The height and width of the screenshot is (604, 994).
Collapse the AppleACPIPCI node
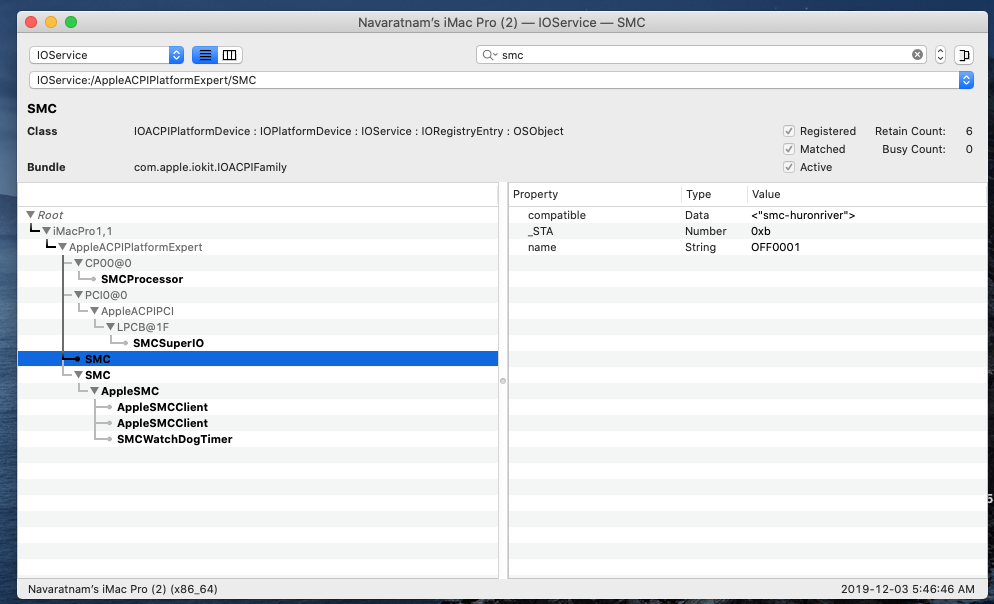point(94,311)
